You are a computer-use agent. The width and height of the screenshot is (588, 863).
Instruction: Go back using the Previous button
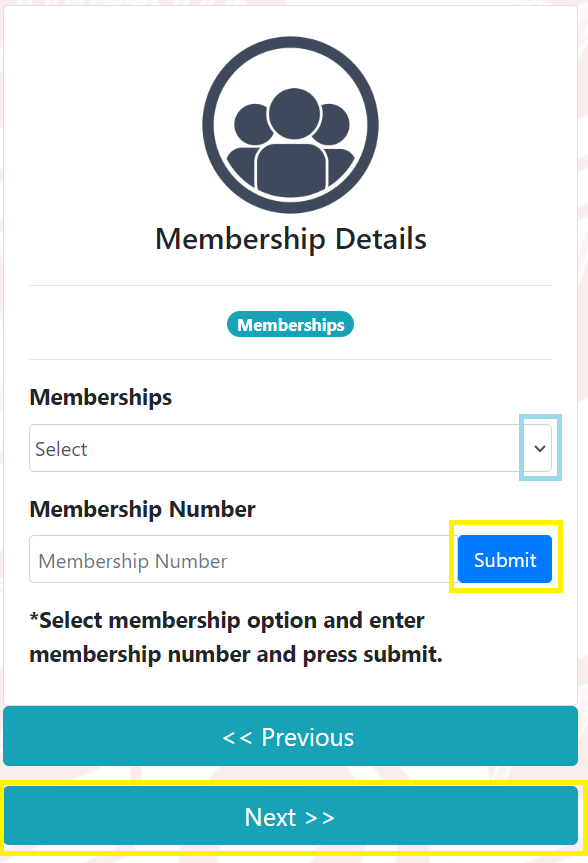pos(290,736)
